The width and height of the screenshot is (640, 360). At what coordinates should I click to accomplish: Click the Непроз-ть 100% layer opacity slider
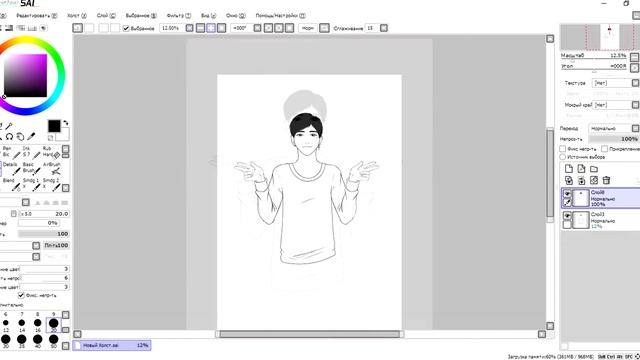614,139
